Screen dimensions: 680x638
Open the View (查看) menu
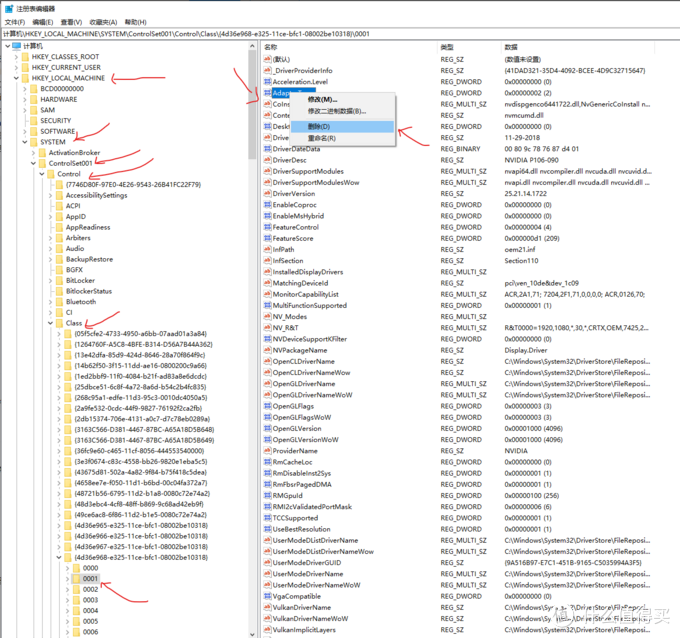click(x=72, y=22)
